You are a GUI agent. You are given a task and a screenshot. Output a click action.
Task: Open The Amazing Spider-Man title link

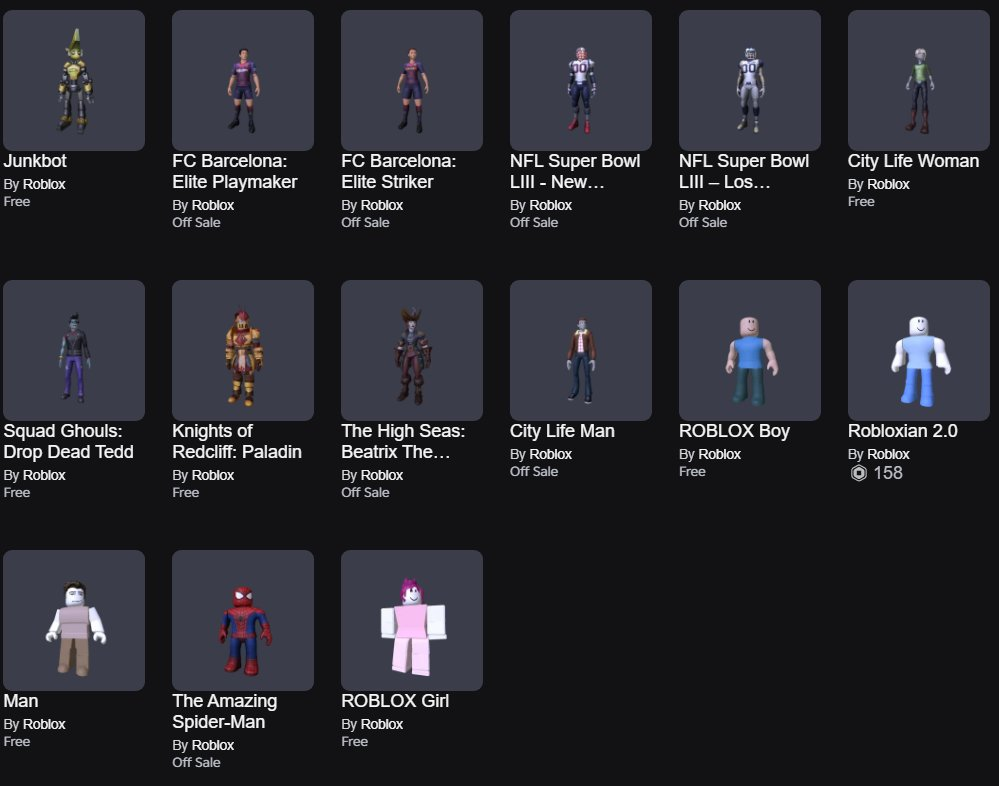225,711
